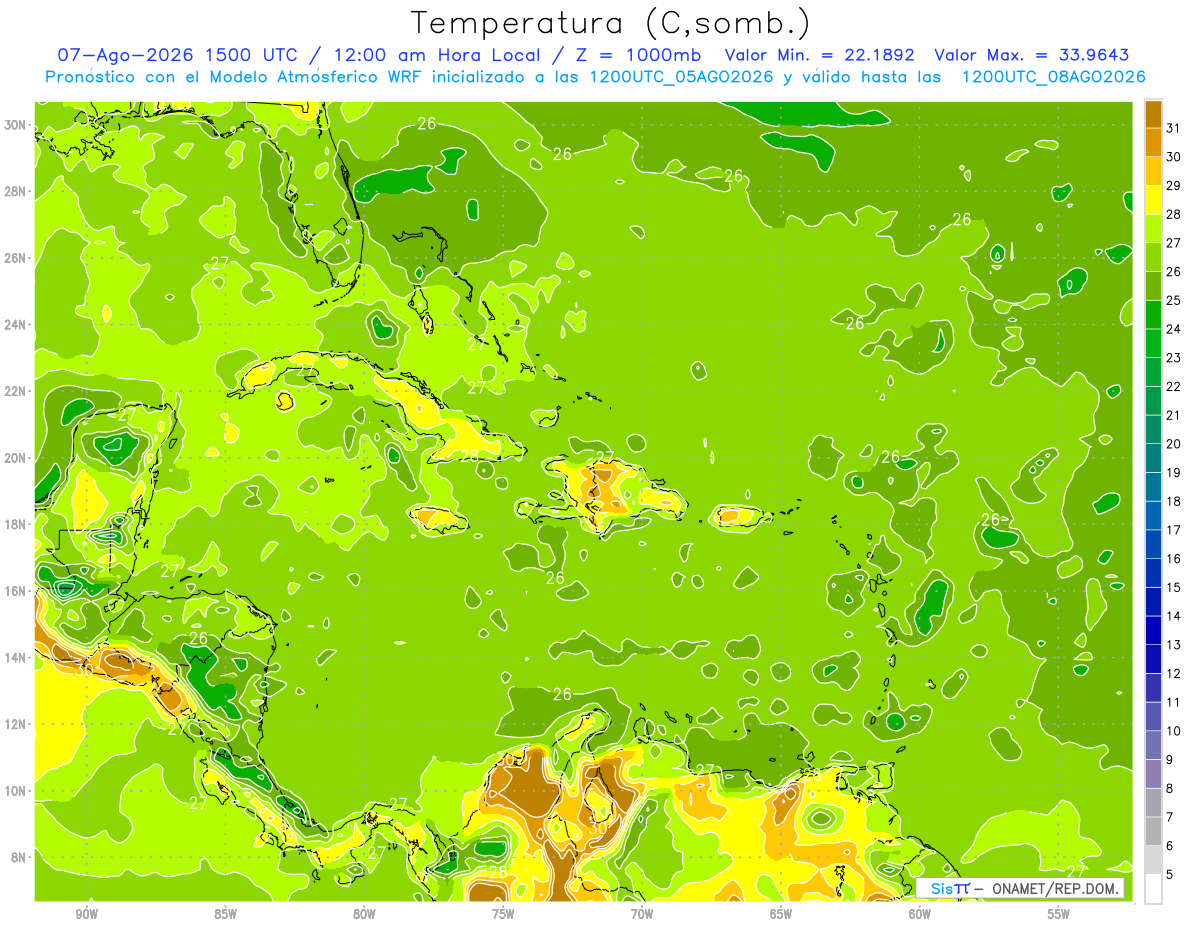The image size is (1200, 927).
Task: Click the 85W longitude label
Action: 226,913
